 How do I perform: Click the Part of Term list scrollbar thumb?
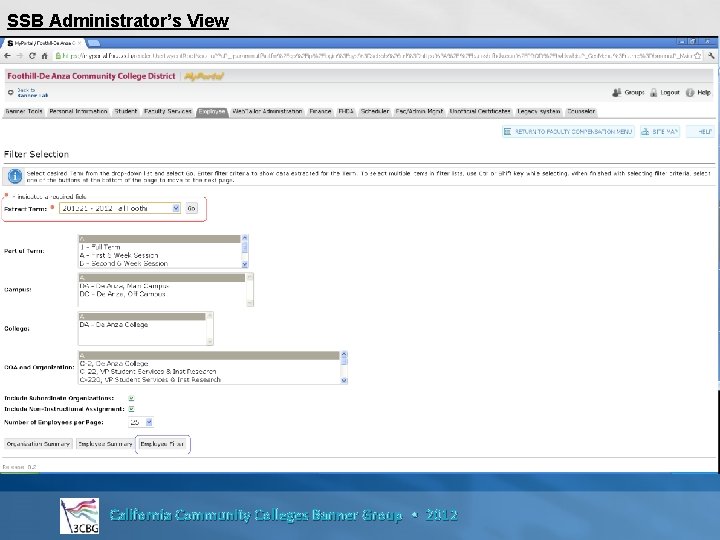coord(244,248)
